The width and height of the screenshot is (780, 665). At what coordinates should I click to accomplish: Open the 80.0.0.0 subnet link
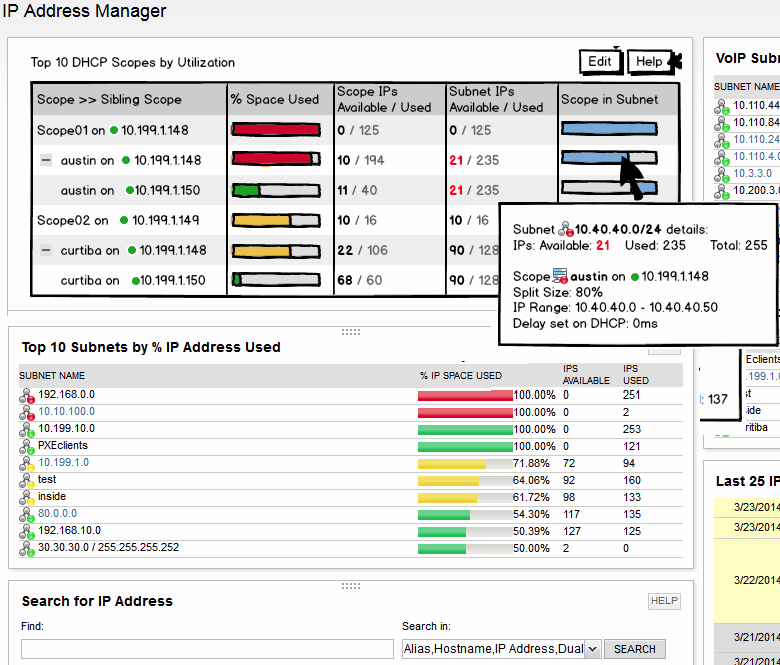click(58, 513)
